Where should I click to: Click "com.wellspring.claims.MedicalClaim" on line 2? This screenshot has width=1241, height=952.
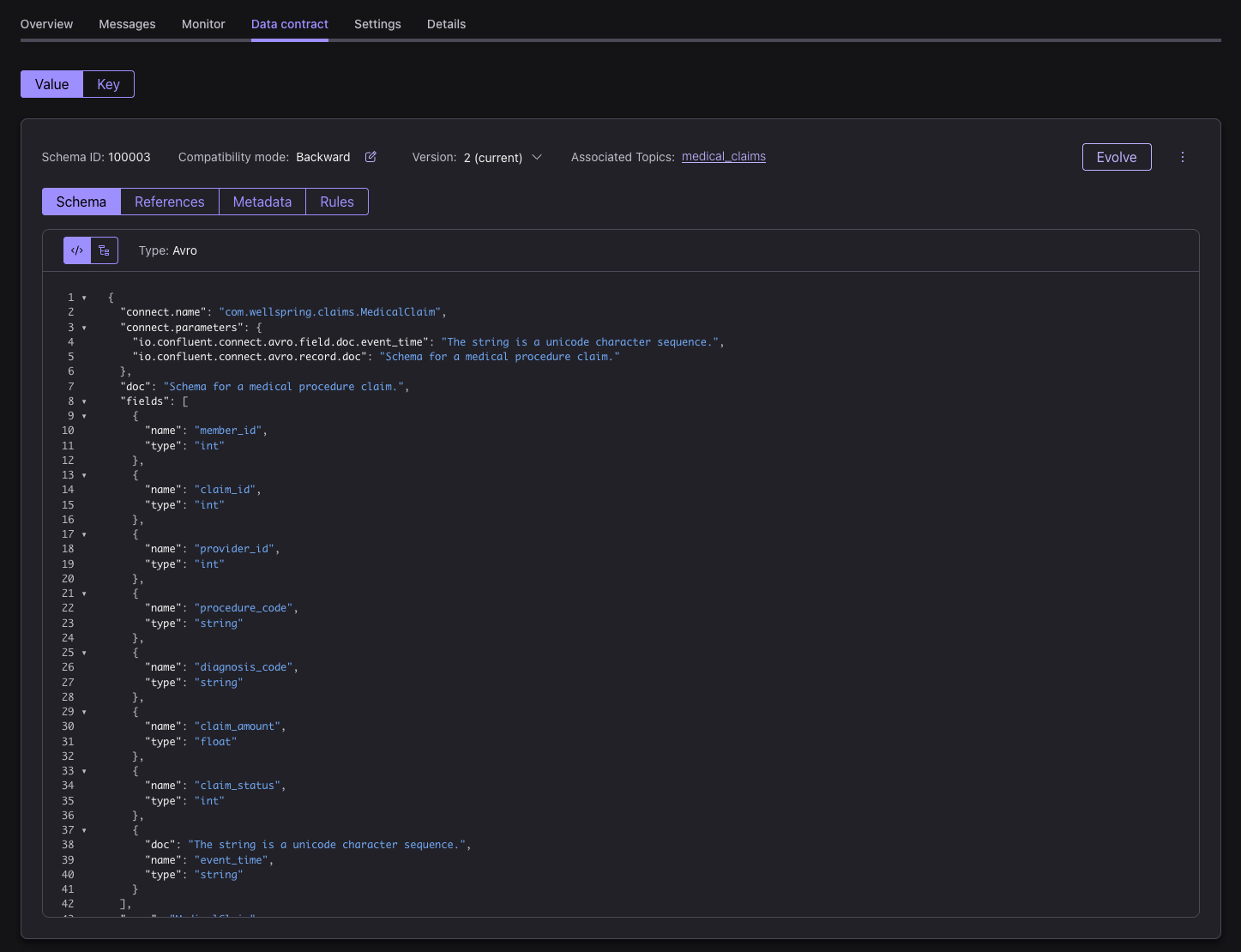pyautogui.click(x=329, y=312)
